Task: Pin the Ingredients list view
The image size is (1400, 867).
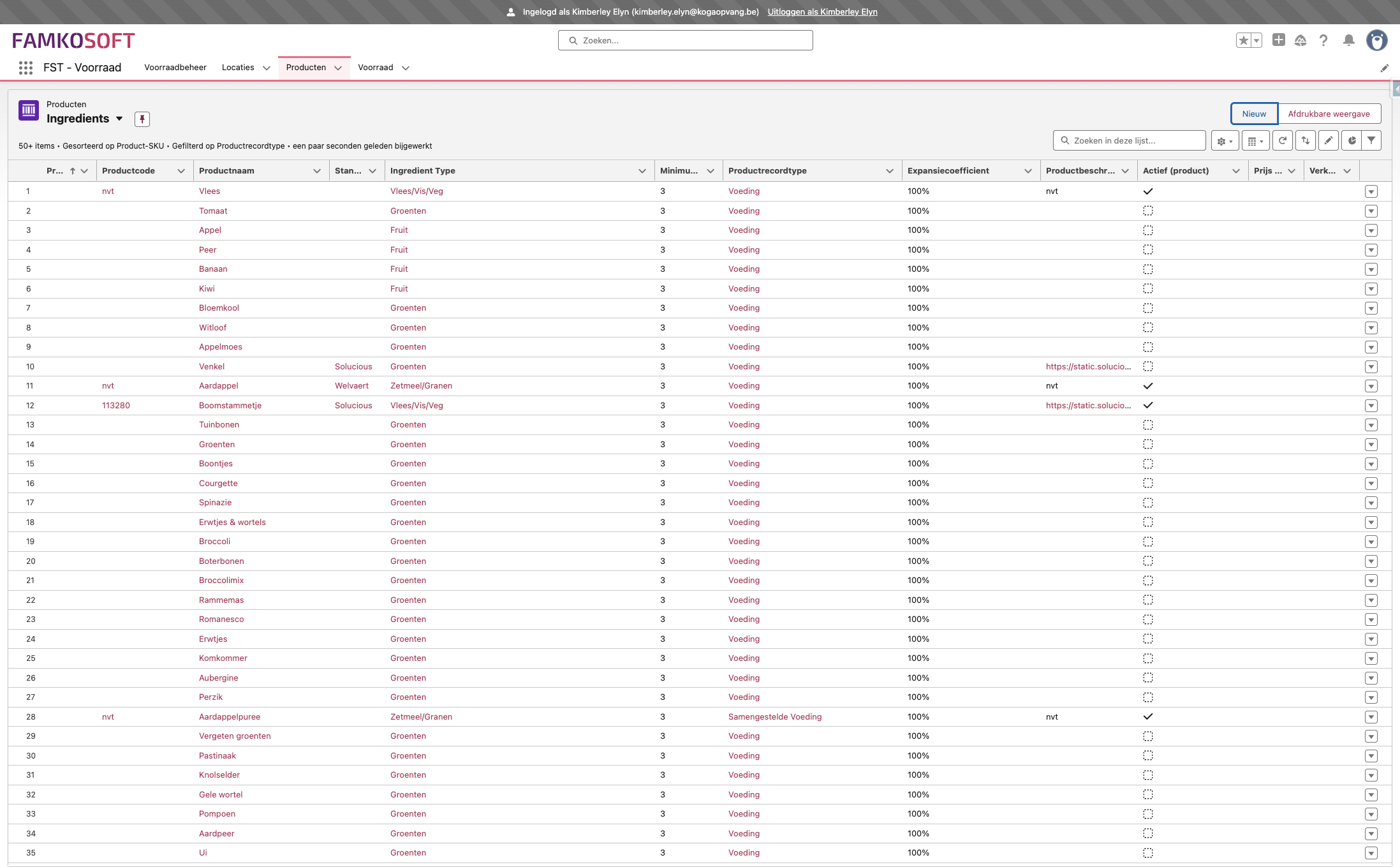Action: [x=142, y=119]
